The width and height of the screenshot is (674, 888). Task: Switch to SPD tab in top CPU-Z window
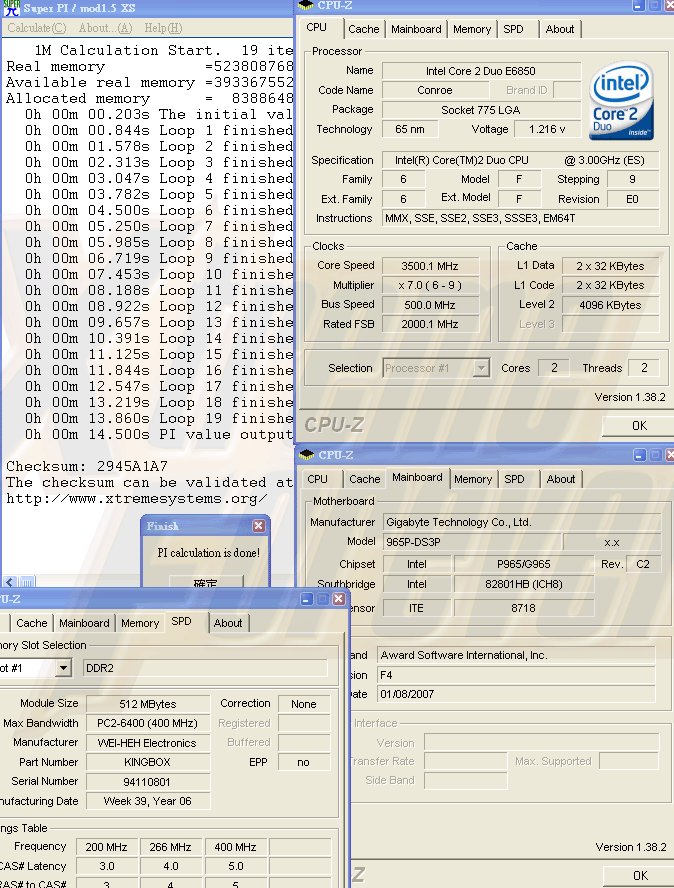point(513,29)
